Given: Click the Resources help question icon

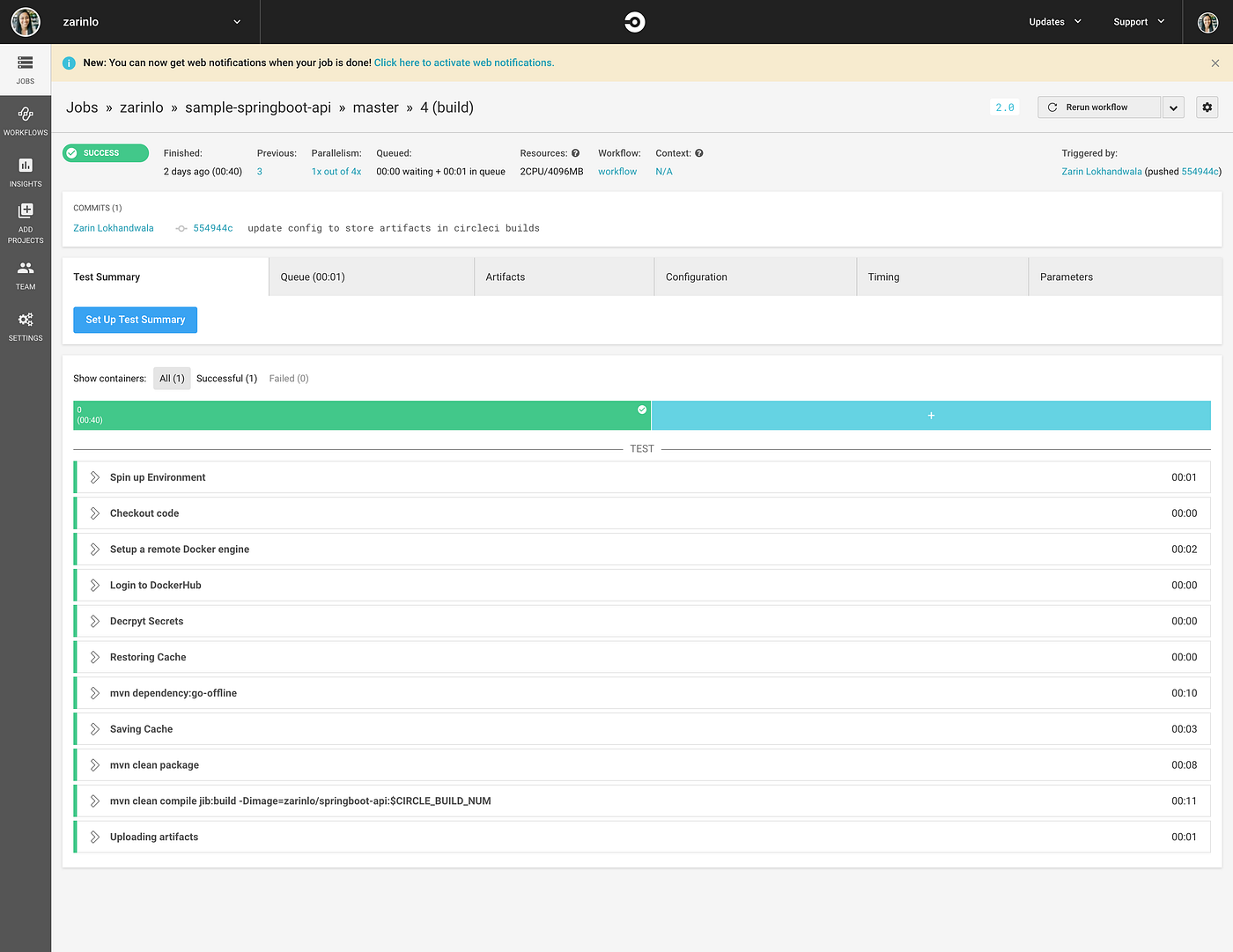Looking at the screenshot, I should click(x=575, y=153).
